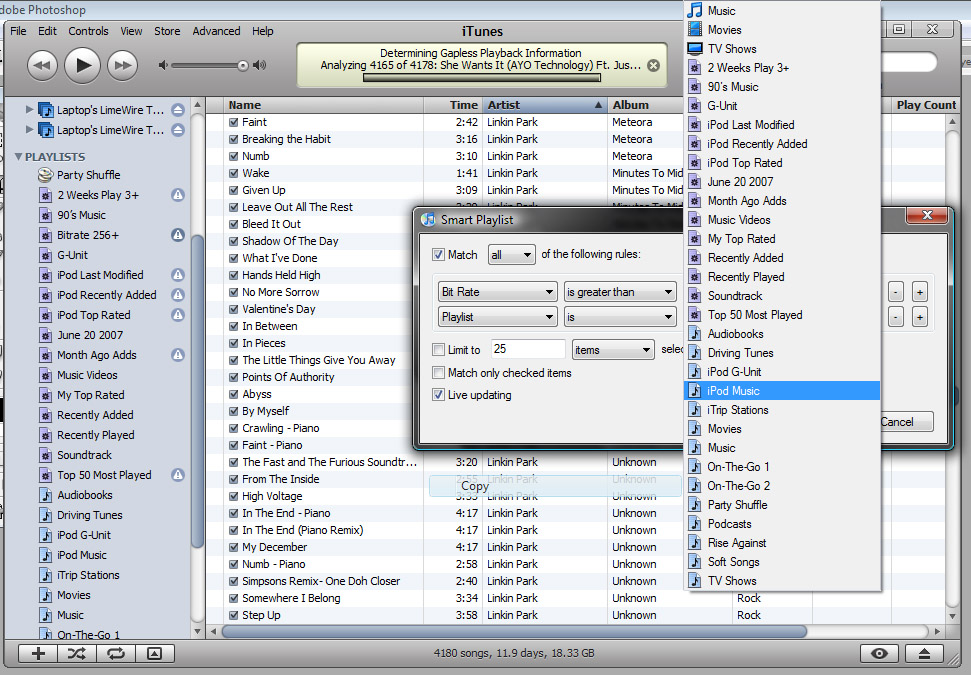Image resolution: width=971 pixels, height=675 pixels.
Task: Click alert icon beside Top 50 Most Played
Action: [178, 475]
